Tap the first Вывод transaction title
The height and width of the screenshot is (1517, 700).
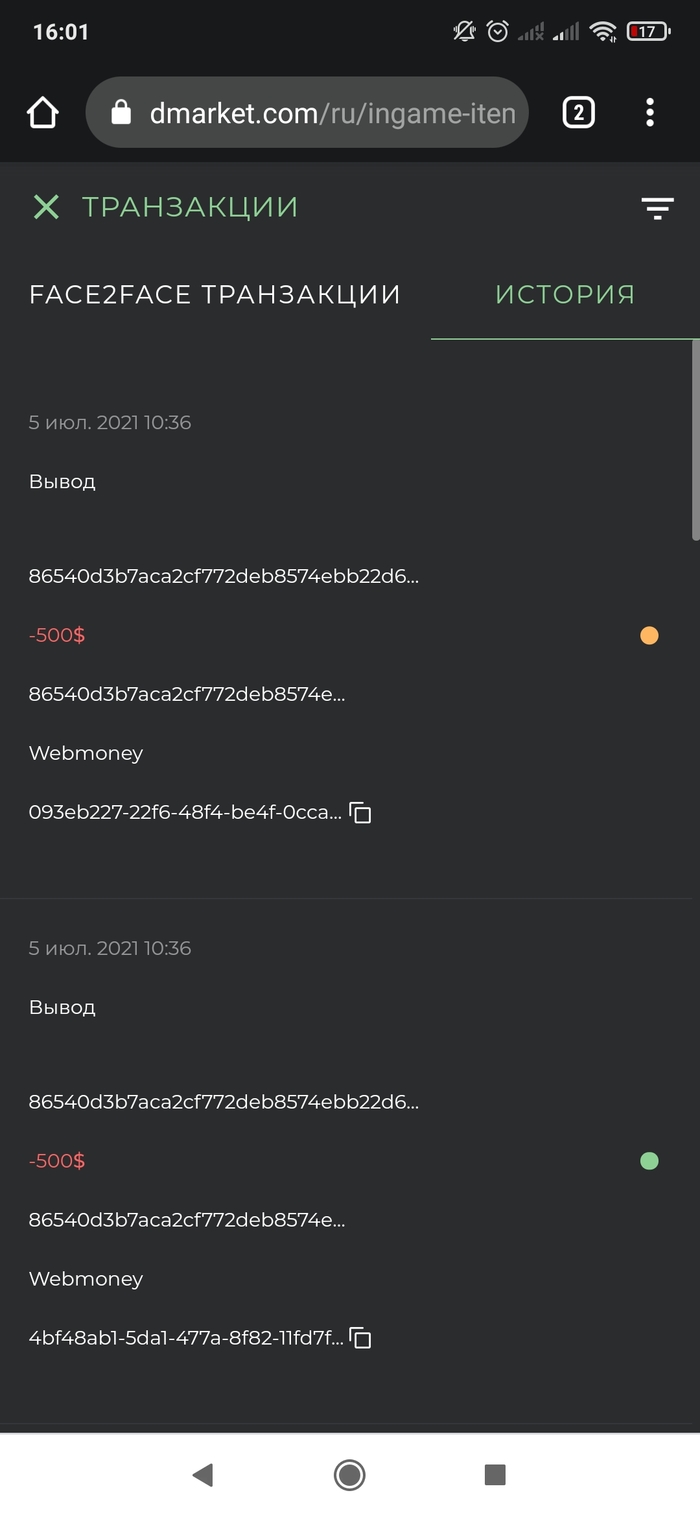coord(62,482)
